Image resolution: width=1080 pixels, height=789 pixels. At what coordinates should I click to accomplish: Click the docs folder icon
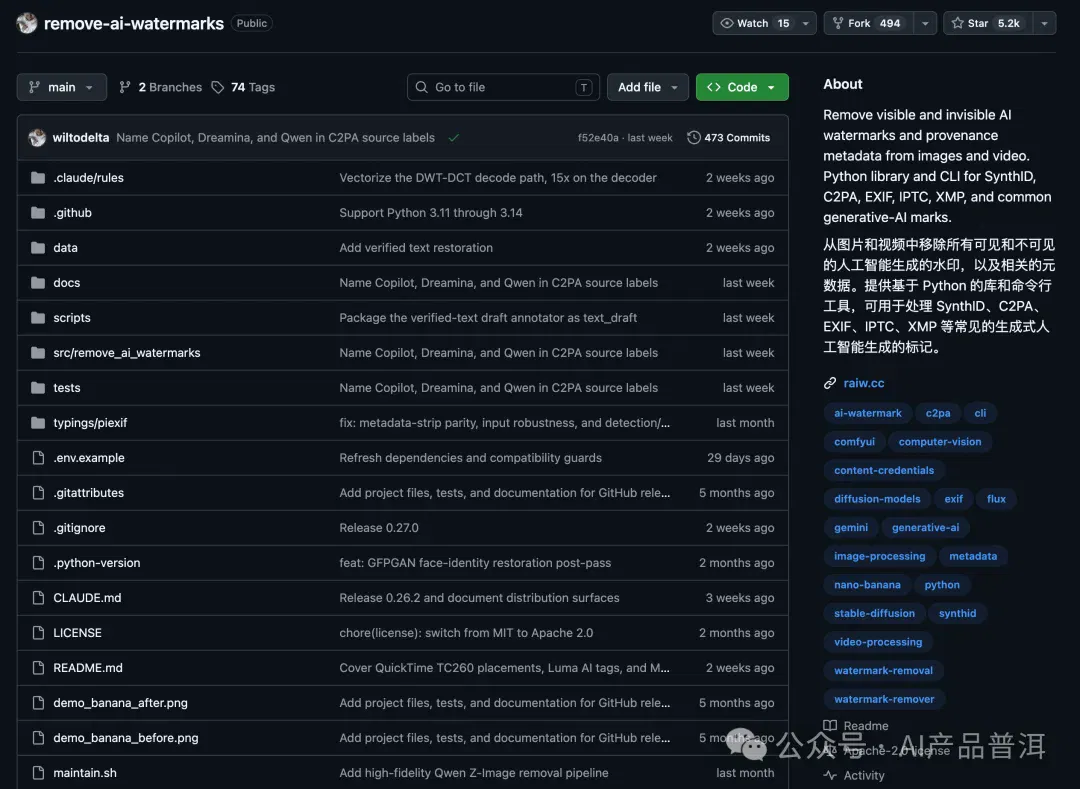click(x=38, y=283)
